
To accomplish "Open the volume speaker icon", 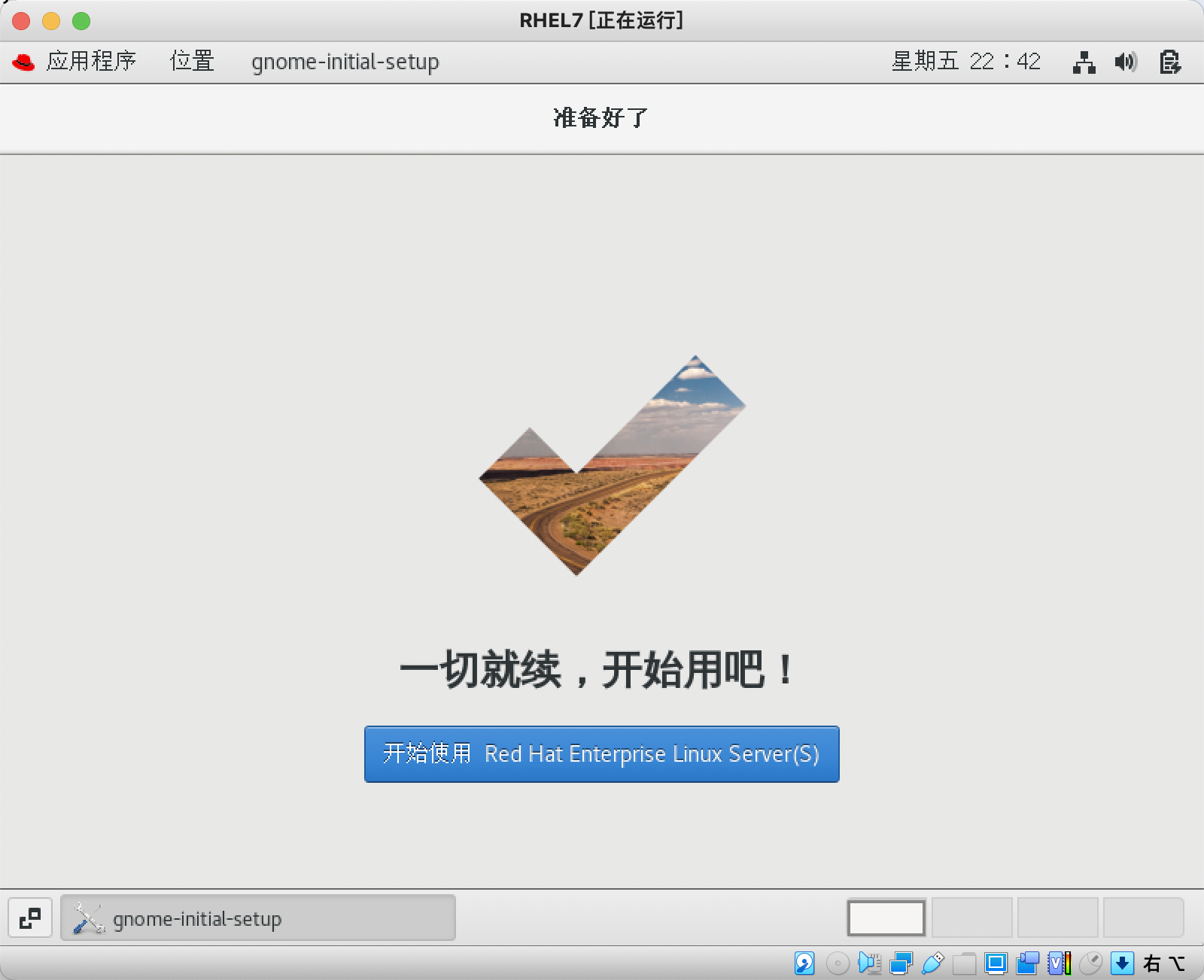I will click(1126, 62).
